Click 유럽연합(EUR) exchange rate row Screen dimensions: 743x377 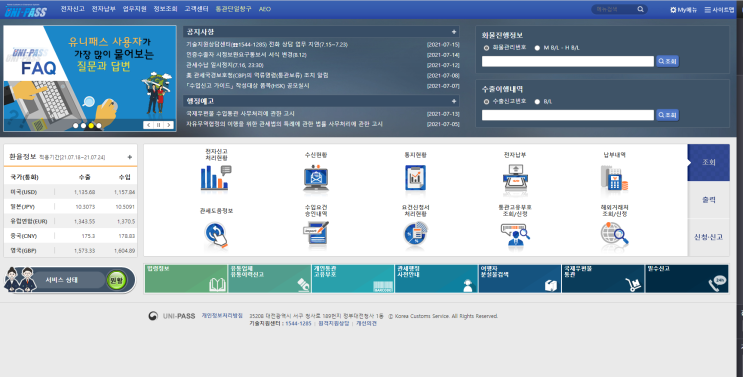(71, 221)
